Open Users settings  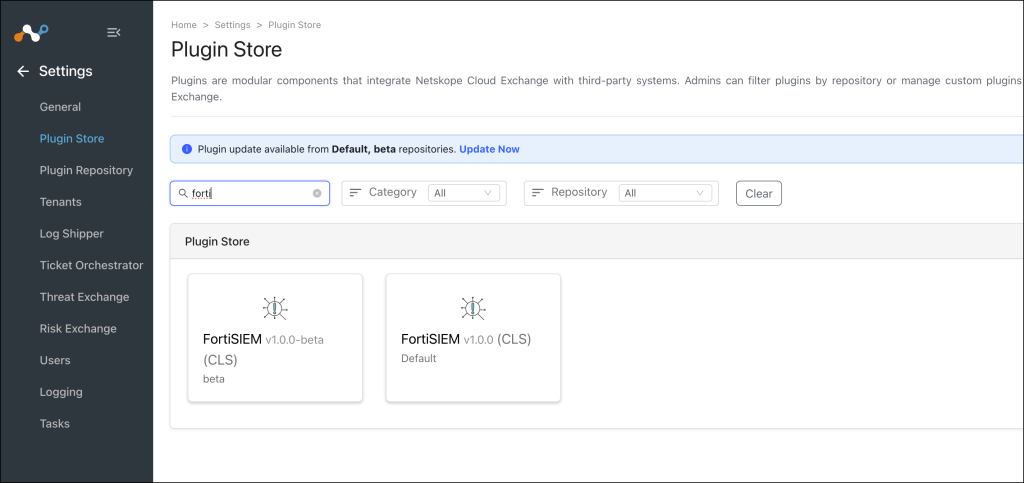click(x=55, y=360)
